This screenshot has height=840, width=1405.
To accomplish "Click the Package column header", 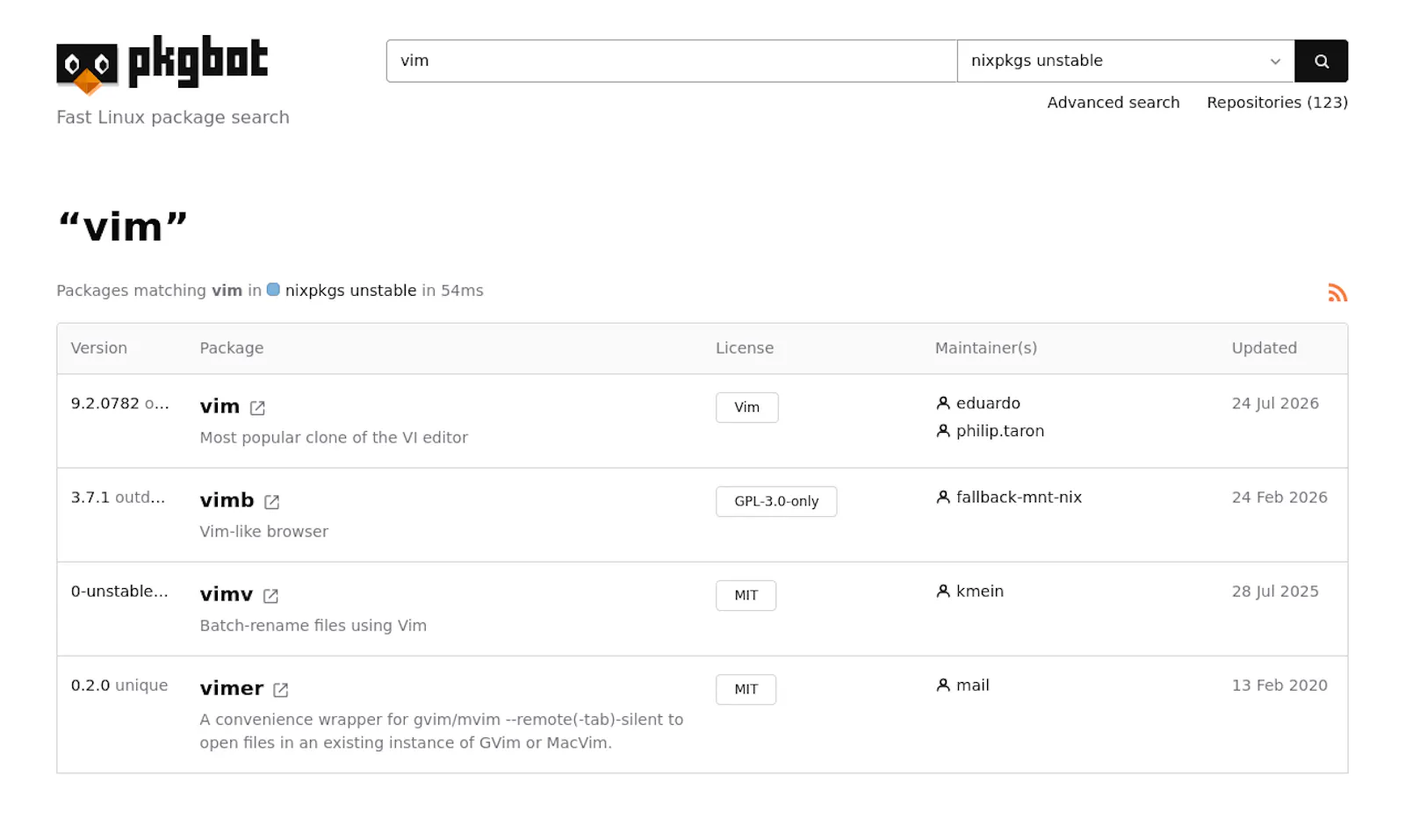I will coord(232,348).
